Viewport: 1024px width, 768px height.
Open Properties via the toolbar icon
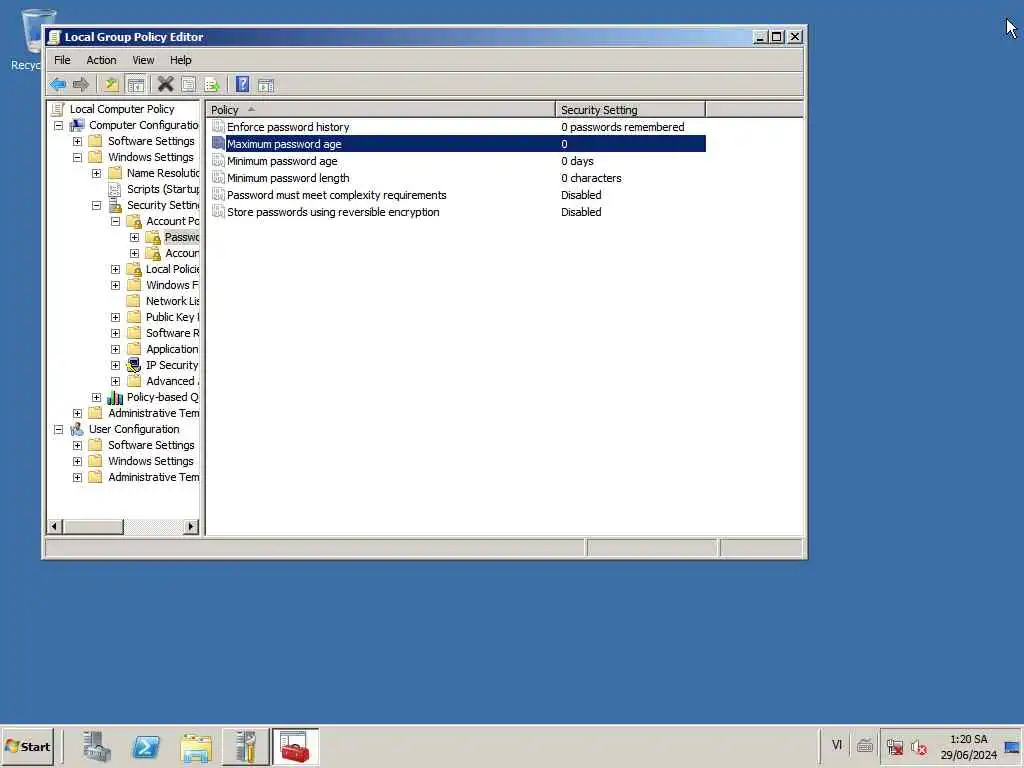coord(188,84)
